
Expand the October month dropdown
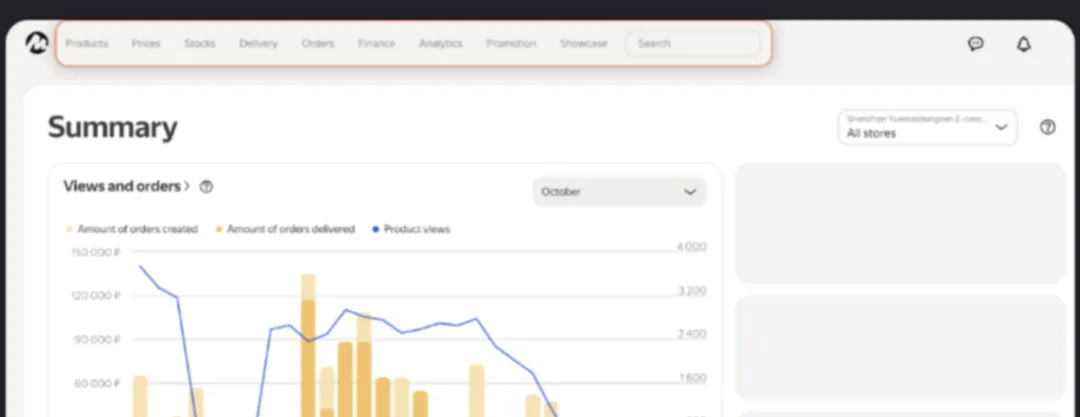point(619,192)
